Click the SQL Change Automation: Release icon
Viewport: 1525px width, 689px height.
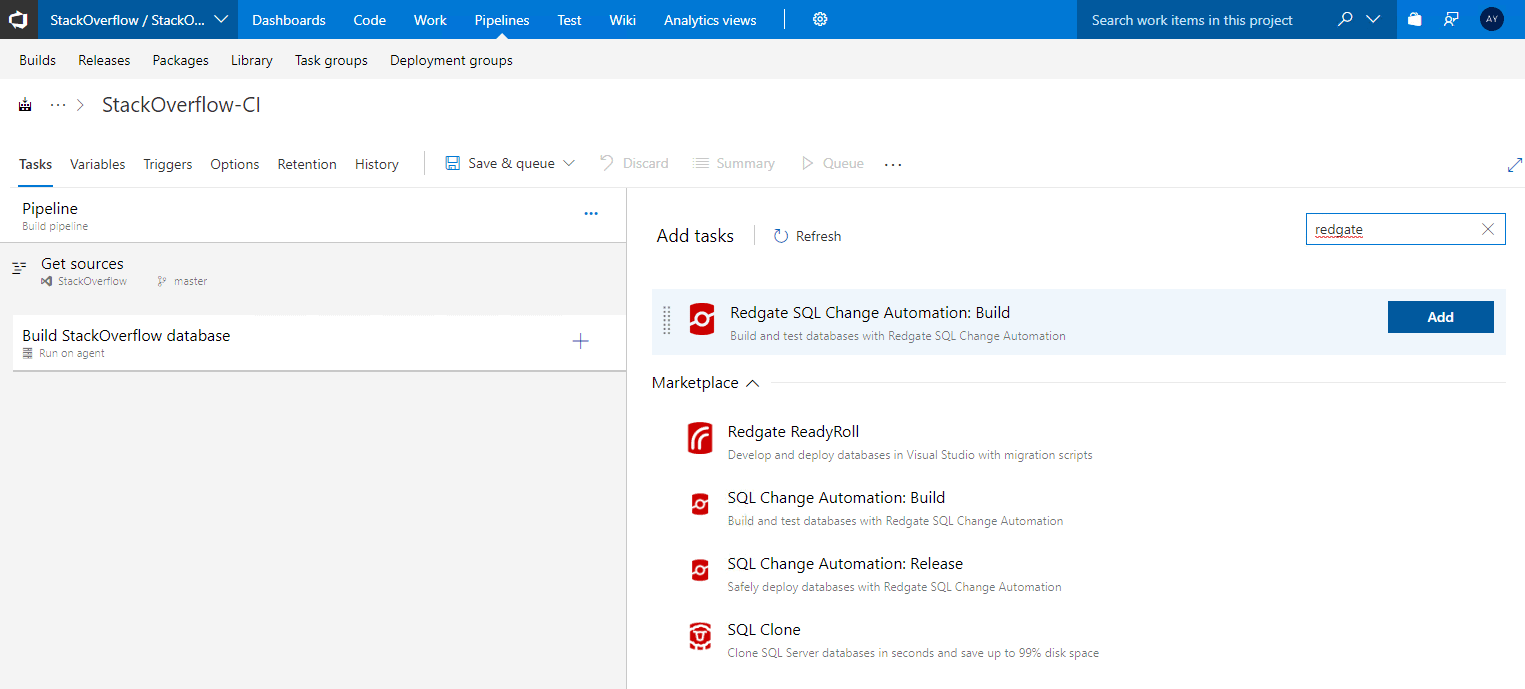click(x=700, y=571)
